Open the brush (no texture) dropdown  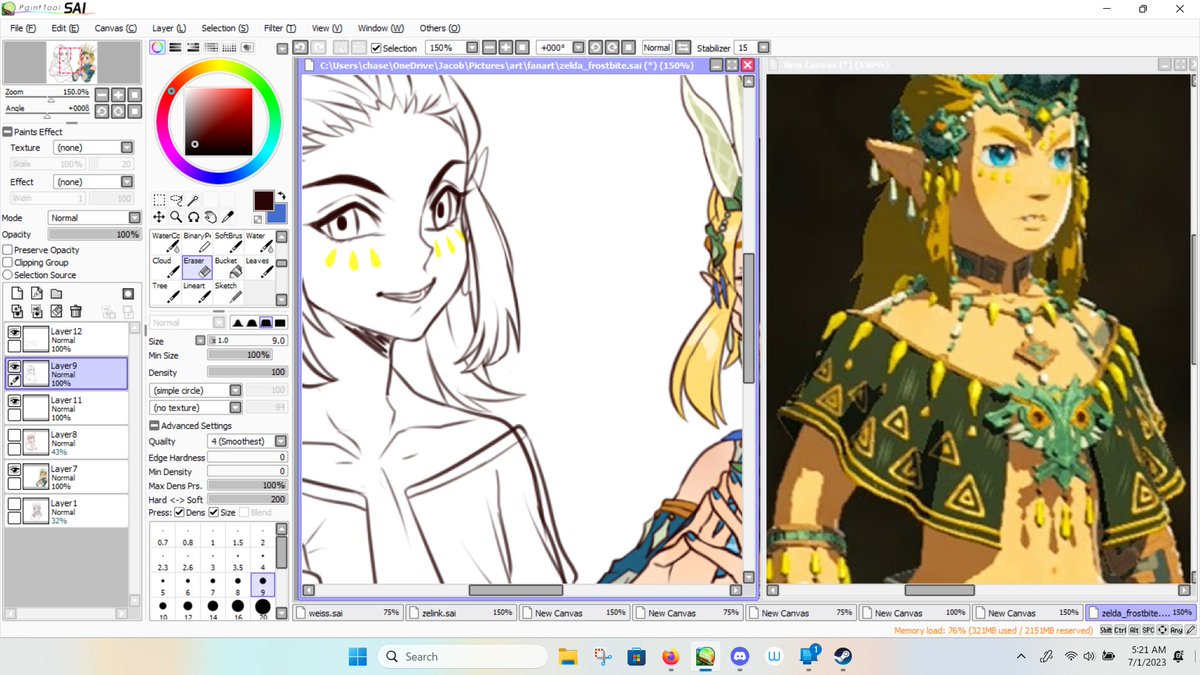coord(235,407)
